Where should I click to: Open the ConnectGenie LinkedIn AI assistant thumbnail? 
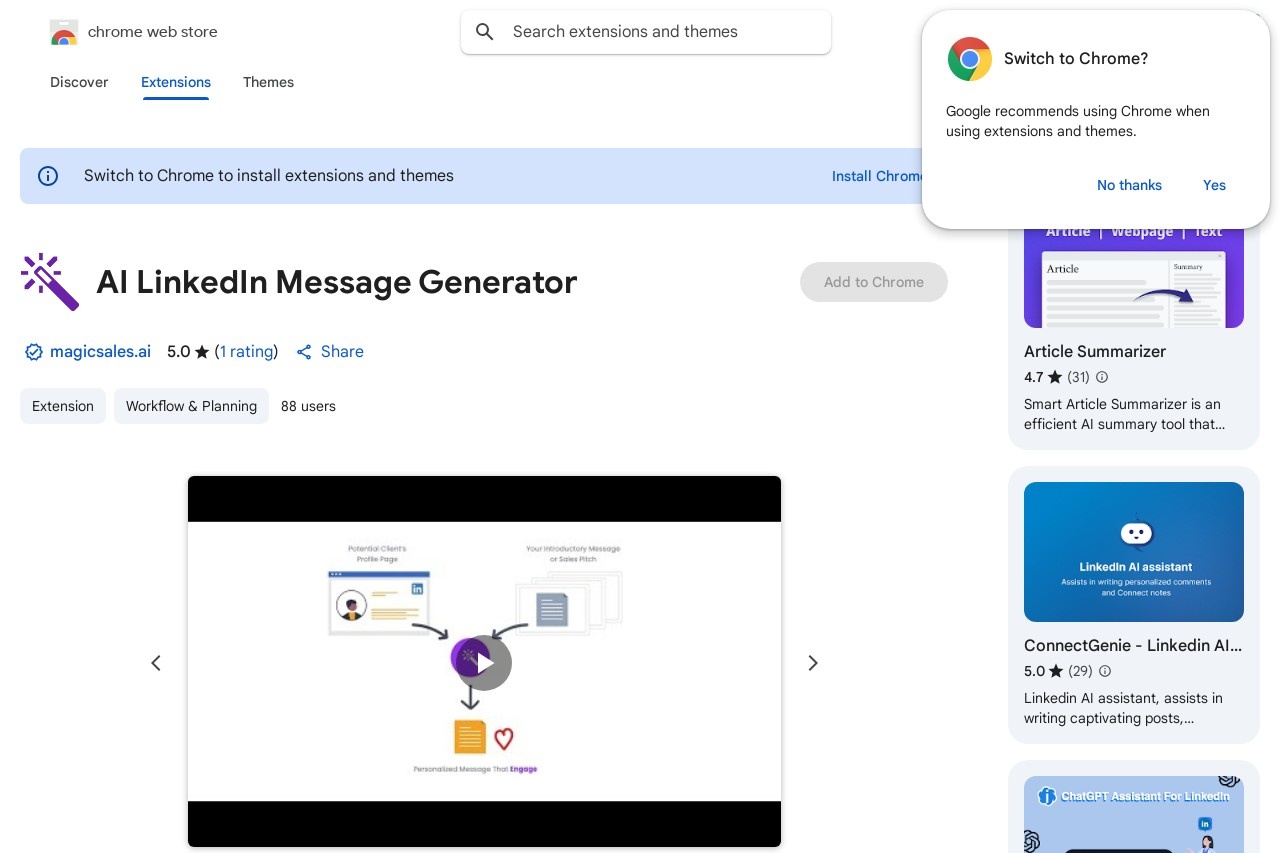pos(1134,552)
